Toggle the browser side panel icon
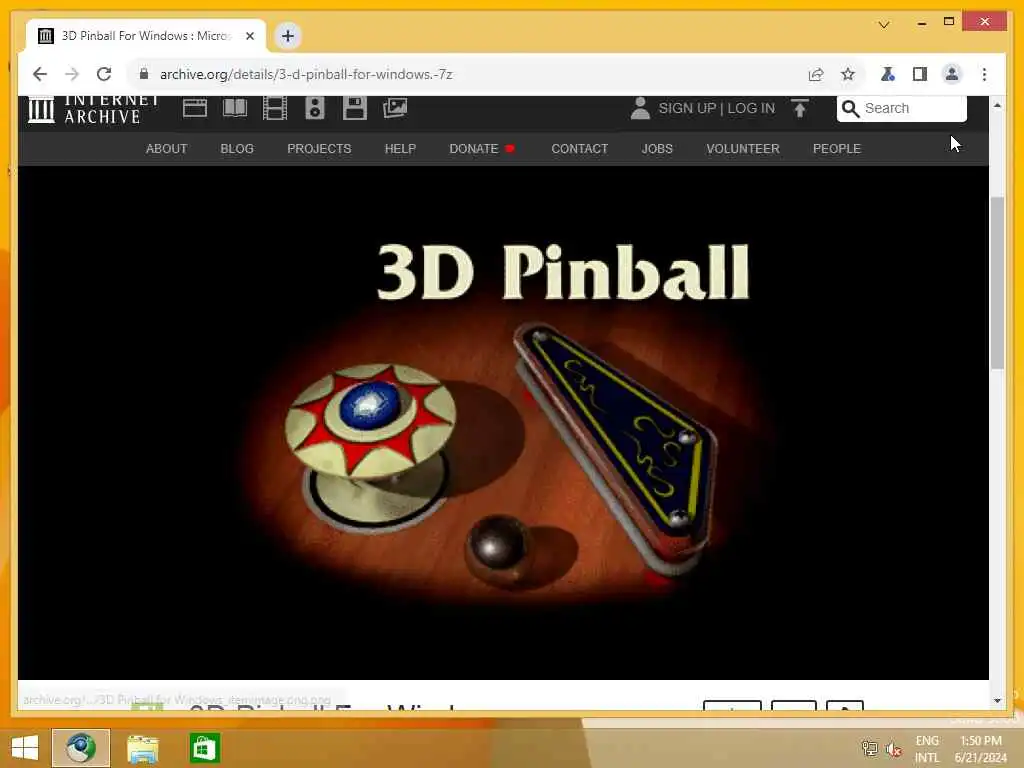1024x768 pixels. pyautogui.click(x=920, y=74)
